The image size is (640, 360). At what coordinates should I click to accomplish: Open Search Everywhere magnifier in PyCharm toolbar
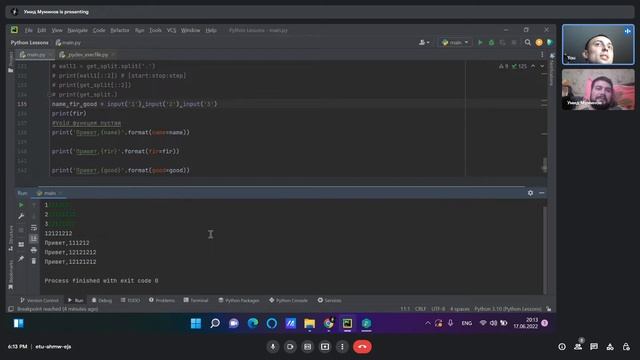[x=528, y=42]
